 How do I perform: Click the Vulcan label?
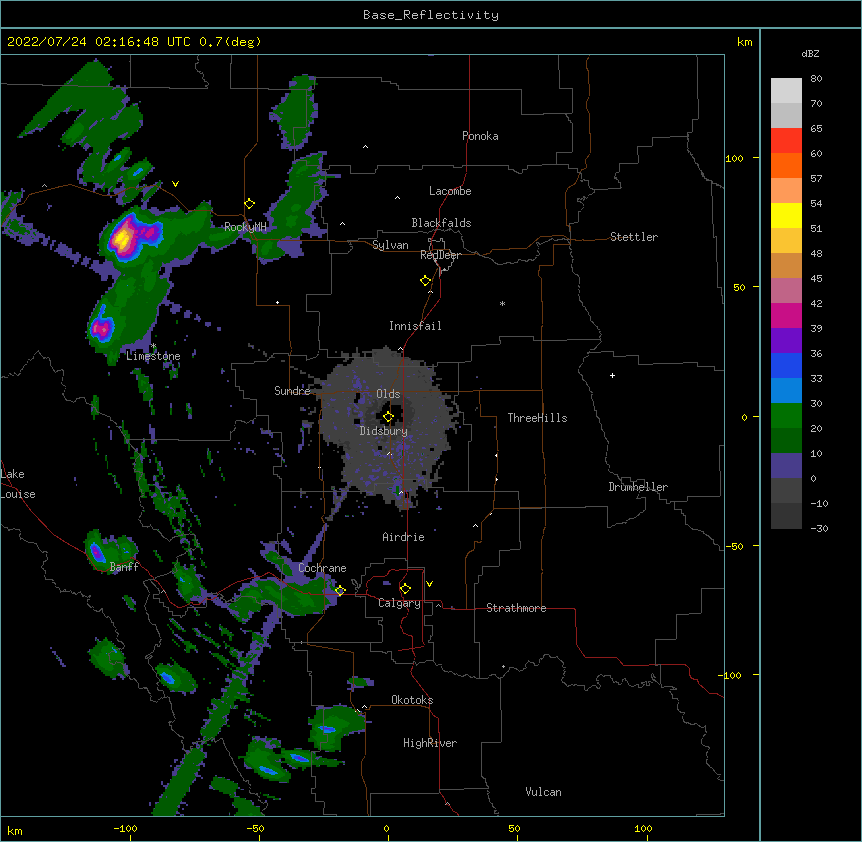(x=543, y=792)
